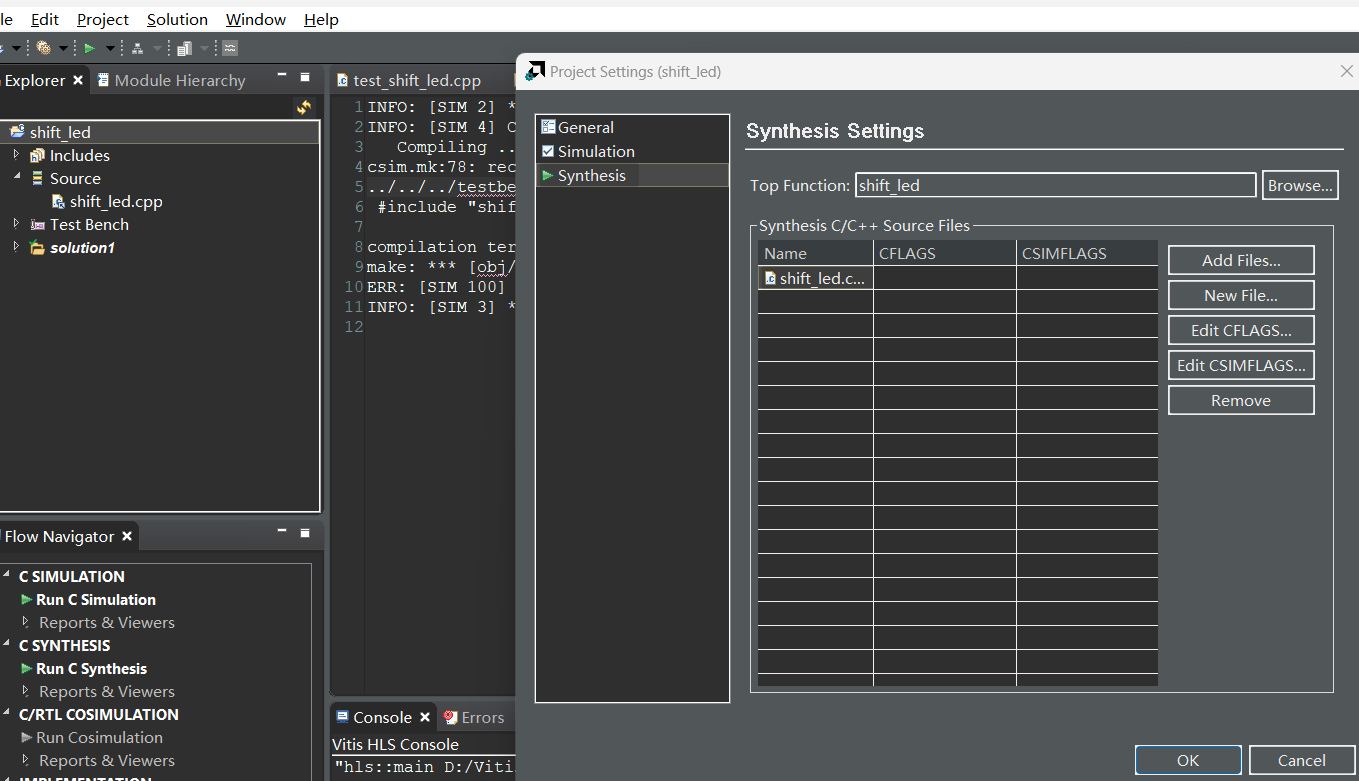
Task: Close the Project Settings dialog with X
Action: coord(1346,71)
